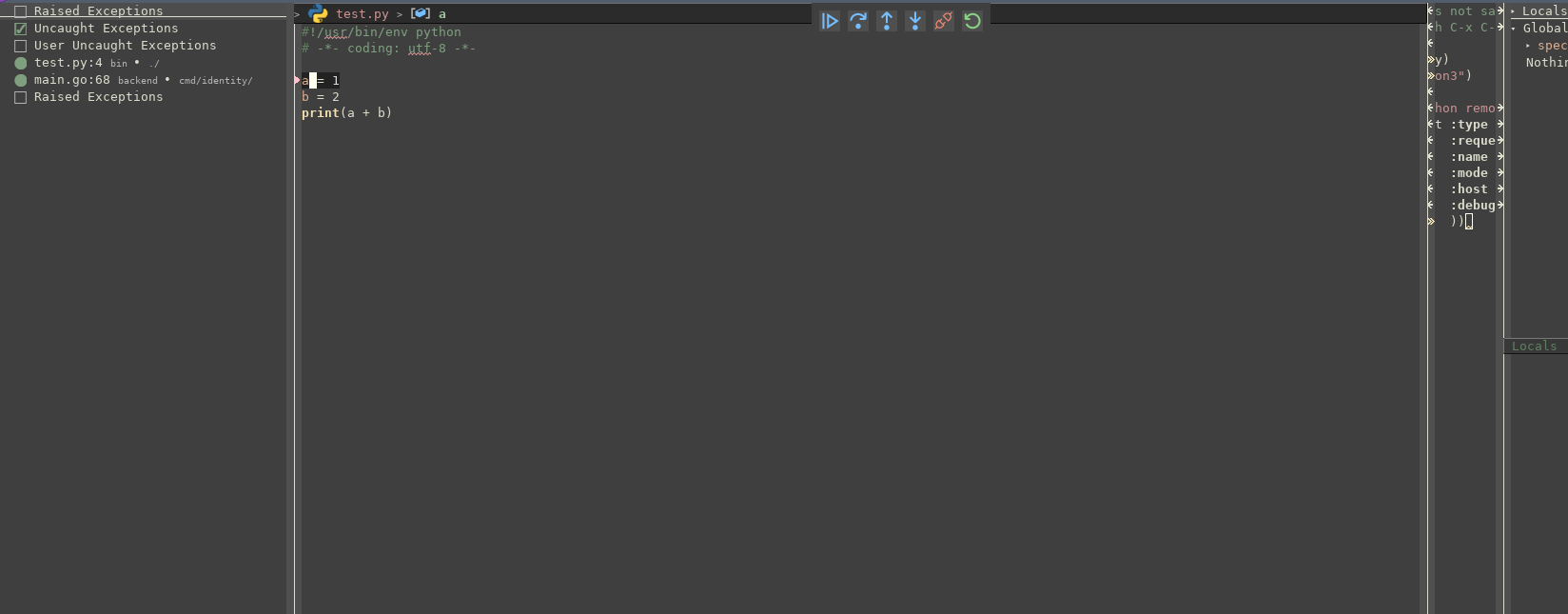Click the Continue debugging icon
1568x614 pixels.
pyautogui.click(x=830, y=21)
